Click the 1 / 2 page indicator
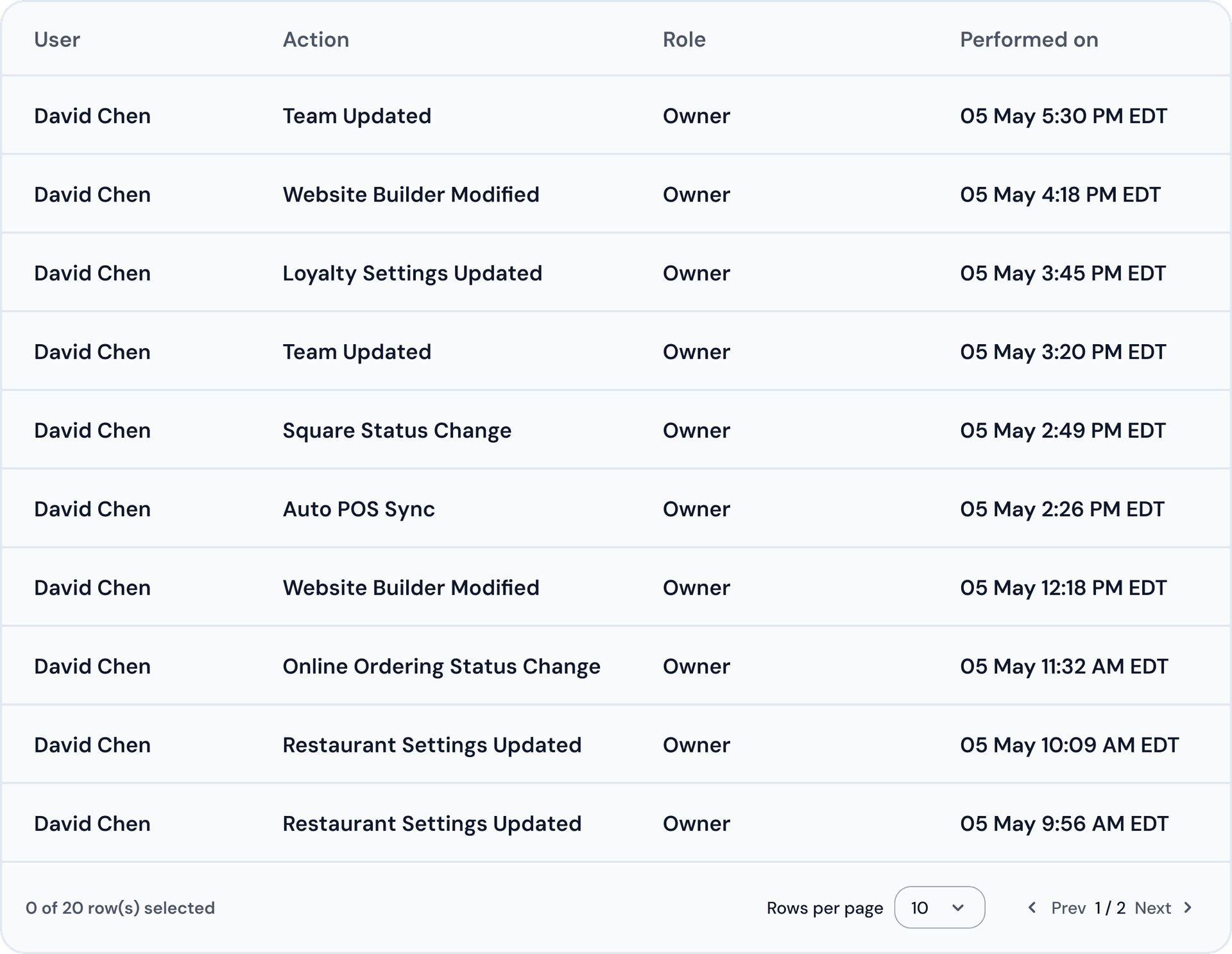 click(1110, 908)
